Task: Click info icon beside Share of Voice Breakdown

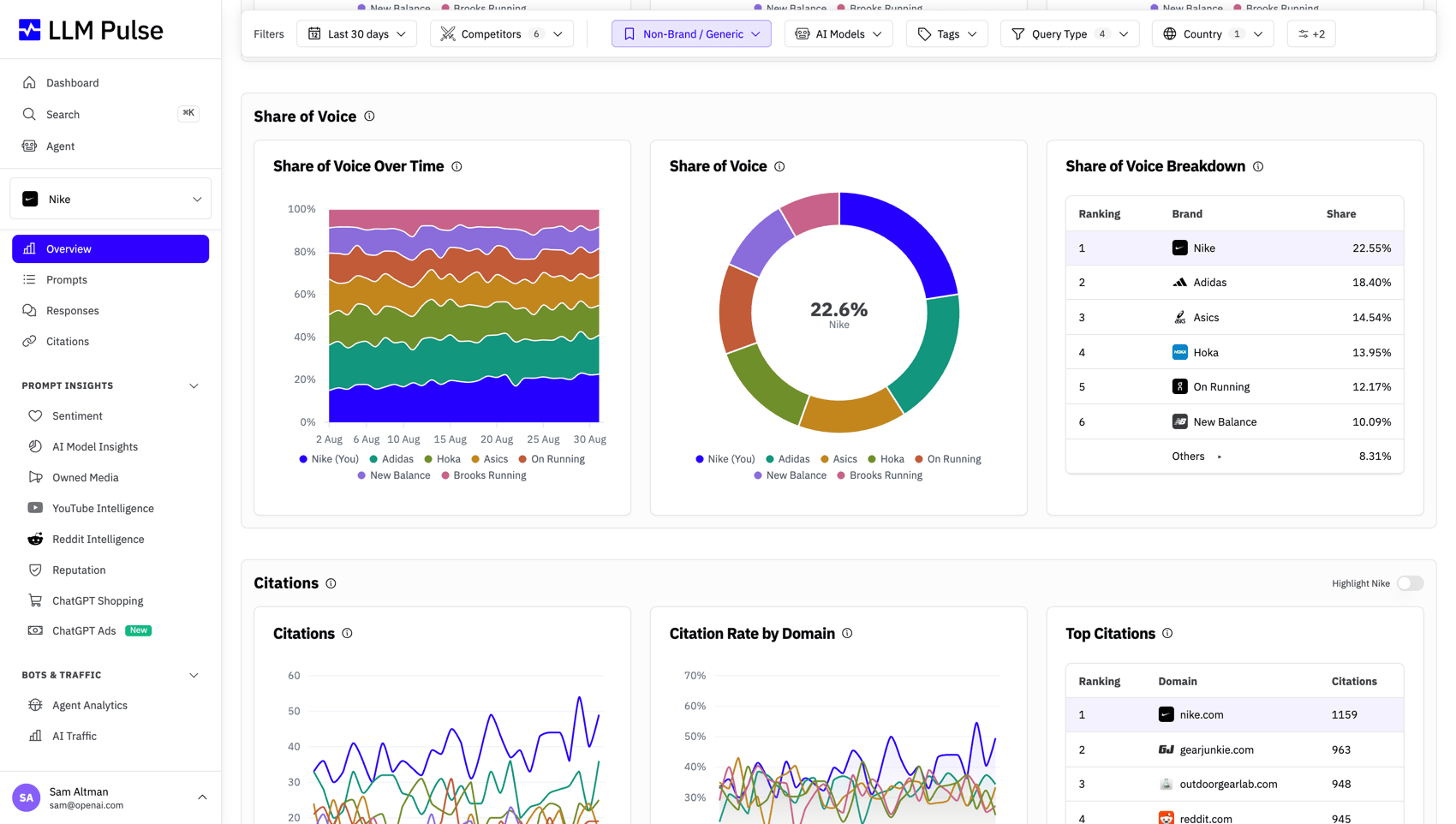Action: point(1258,167)
